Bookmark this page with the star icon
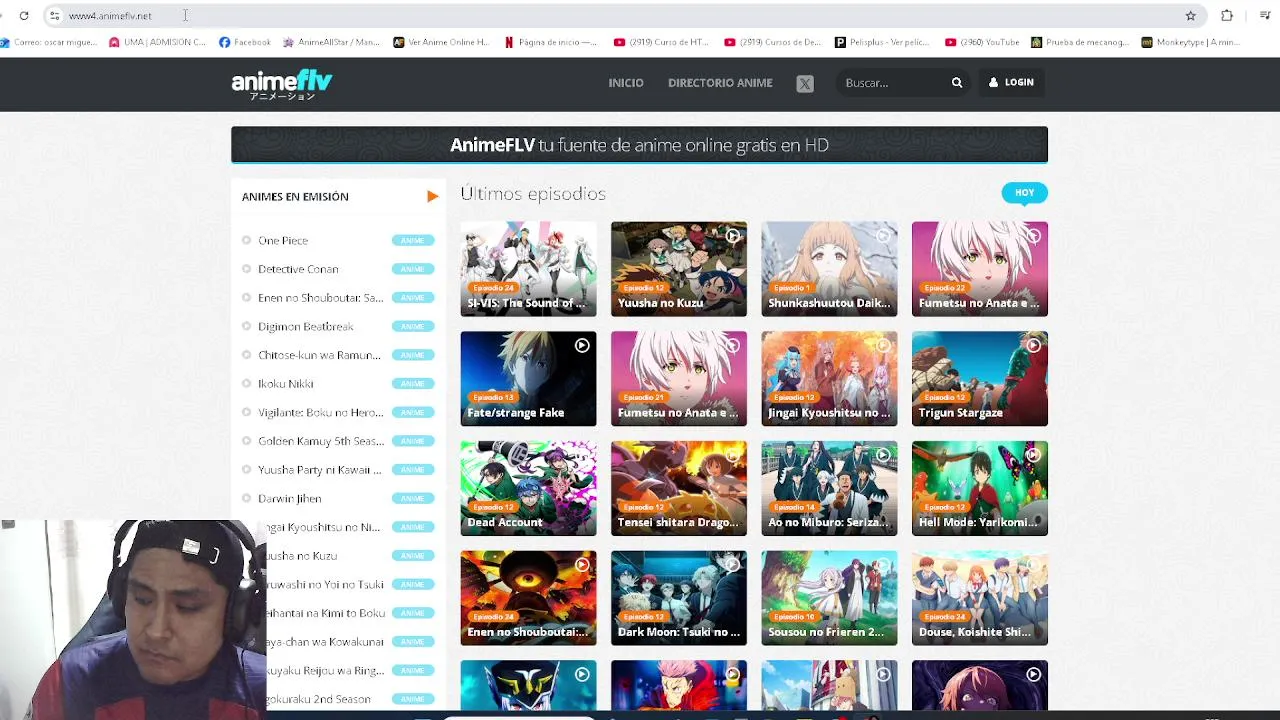1280x720 pixels. point(1190,16)
